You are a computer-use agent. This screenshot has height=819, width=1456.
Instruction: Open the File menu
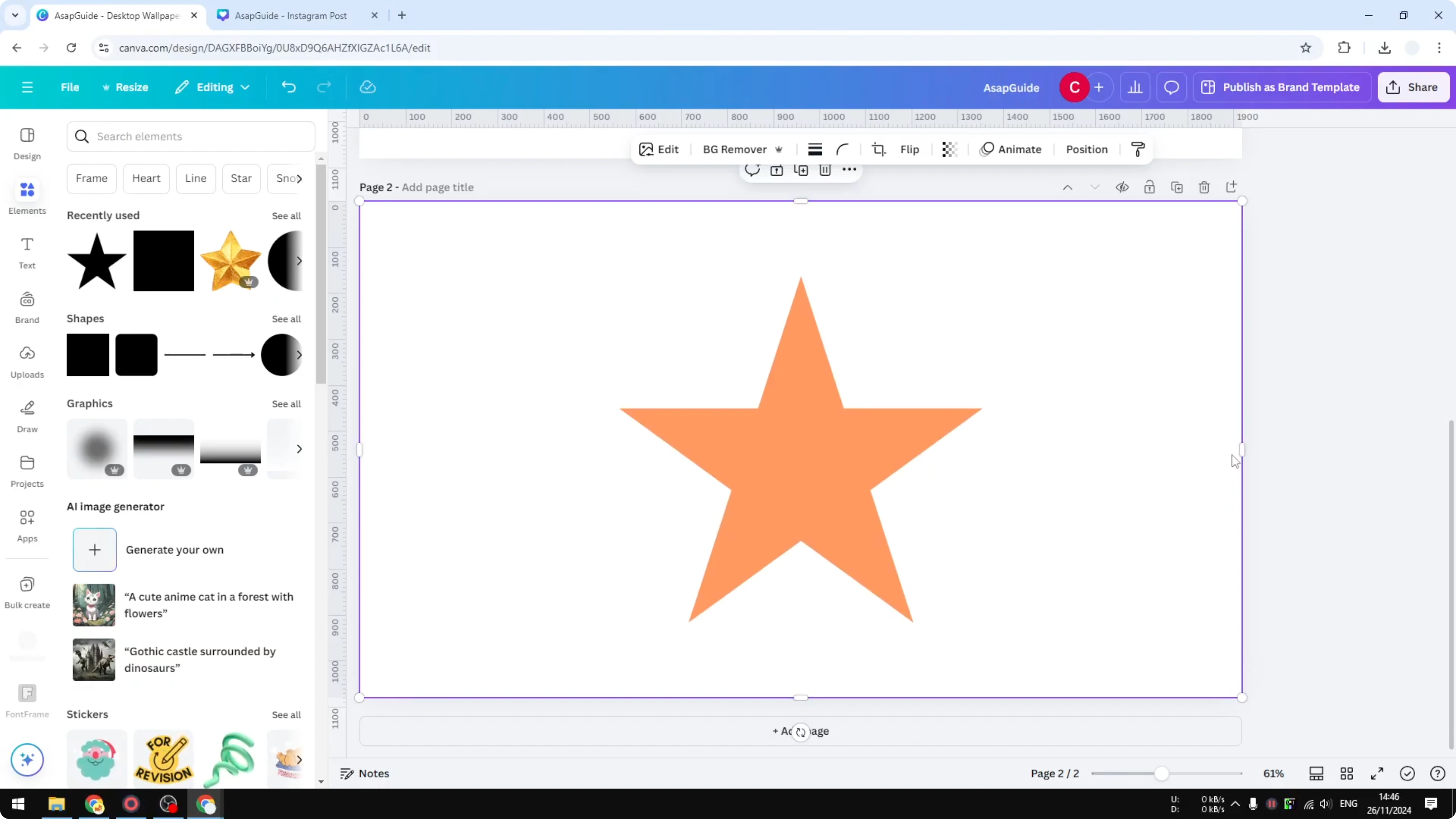pyautogui.click(x=70, y=87)
